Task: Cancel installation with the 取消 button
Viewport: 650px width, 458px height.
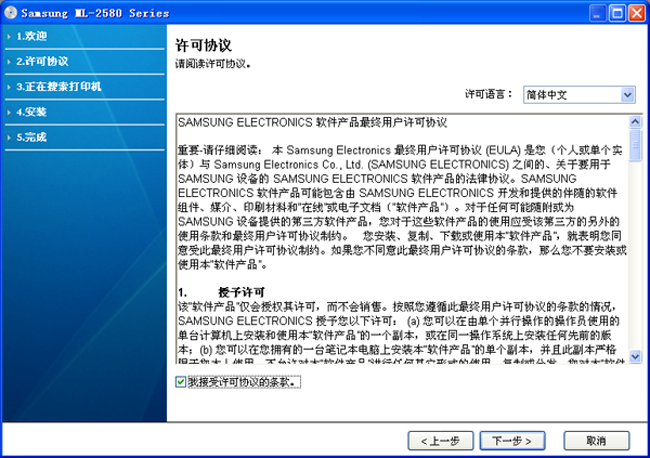Action: pos(596,441)
